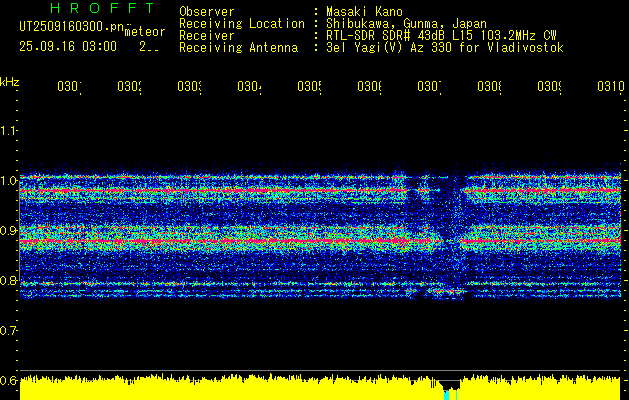Click the 'Receiving Location' label
Screen dimensions: 629x400
point(242,24)
